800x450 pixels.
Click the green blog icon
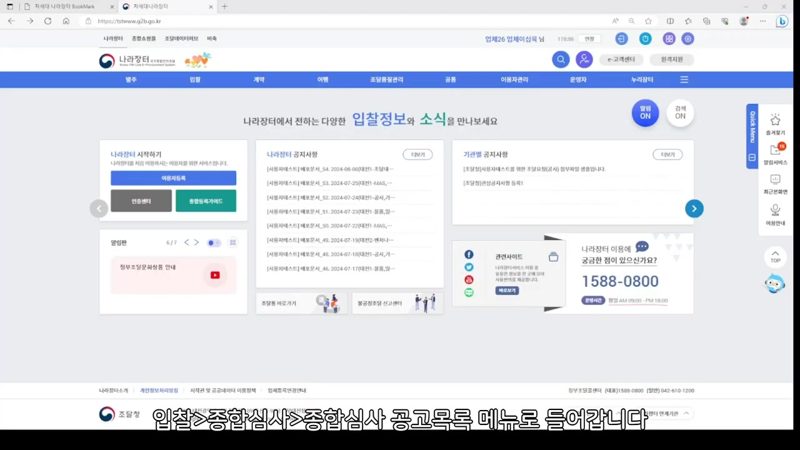469,292
